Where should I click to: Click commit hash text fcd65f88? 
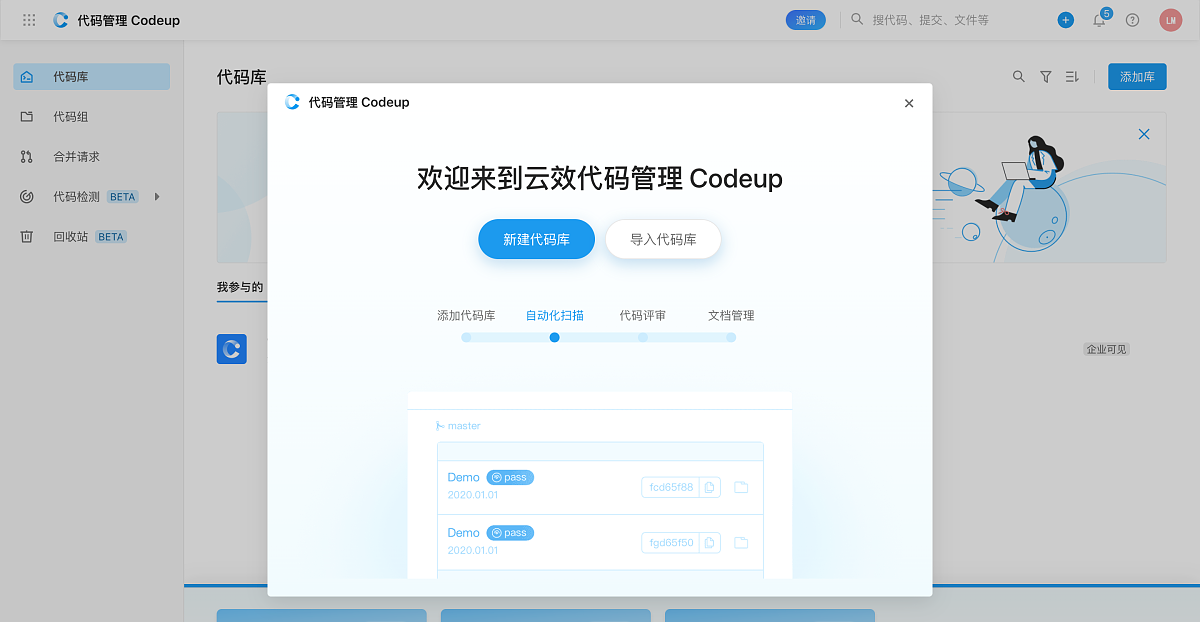point(671,487)
